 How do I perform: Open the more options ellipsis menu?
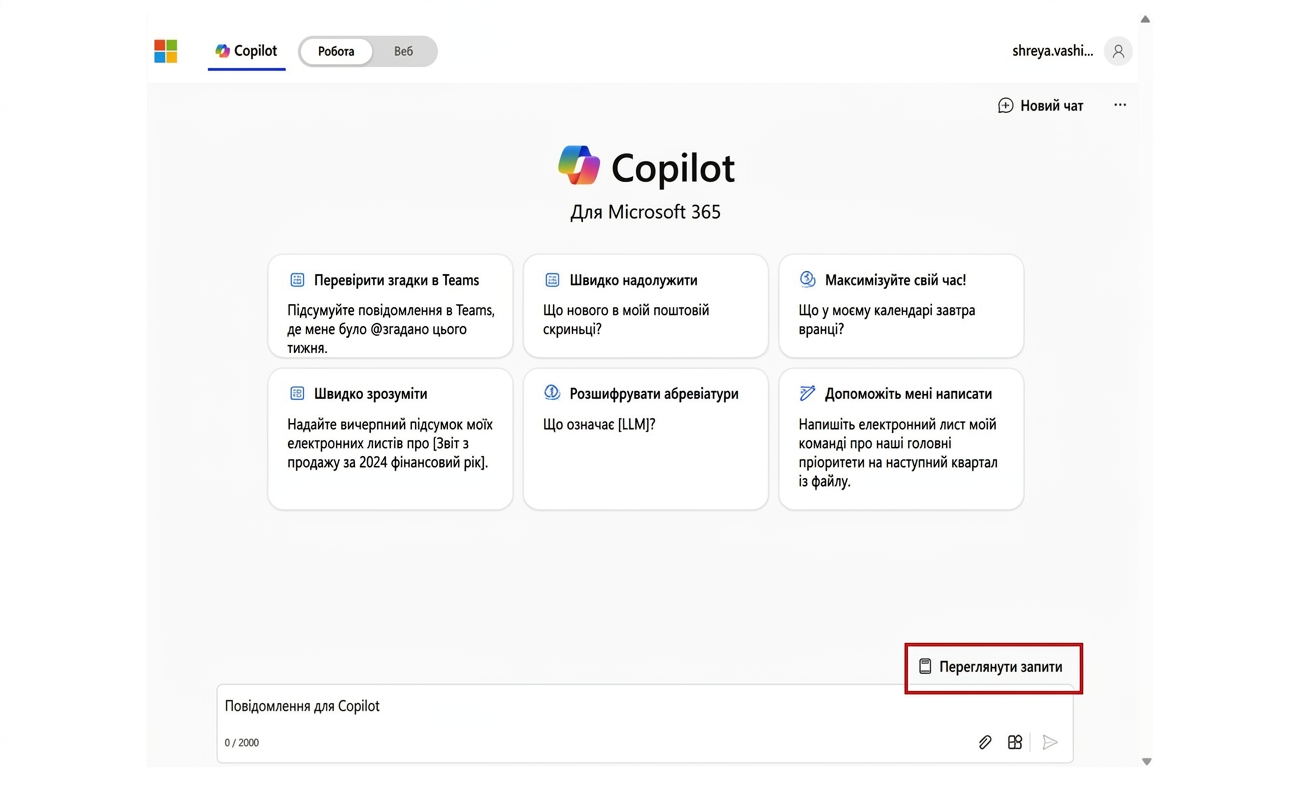click(1120, 105)
